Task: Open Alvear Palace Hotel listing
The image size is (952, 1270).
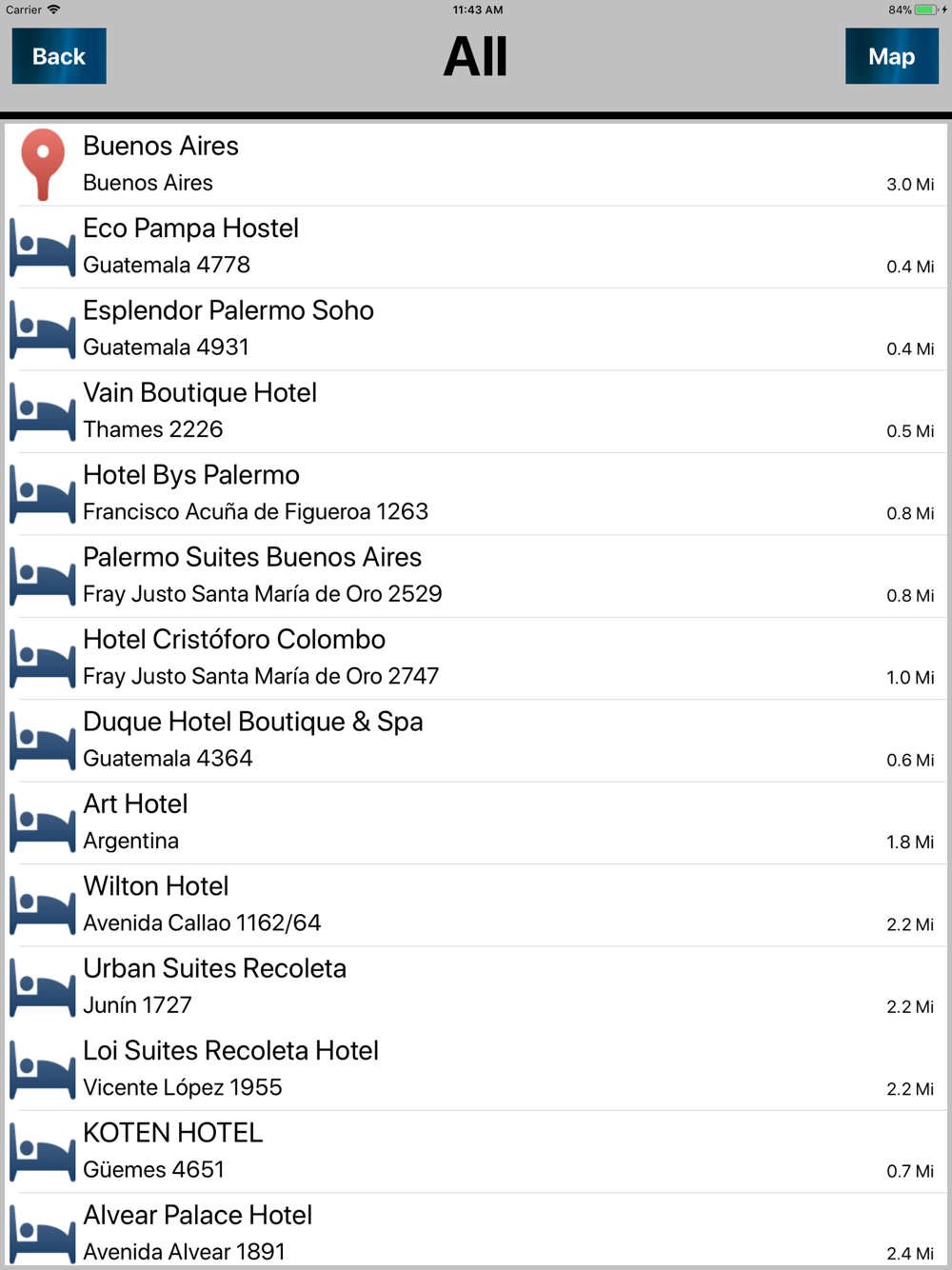Action: pos(476,1230)
